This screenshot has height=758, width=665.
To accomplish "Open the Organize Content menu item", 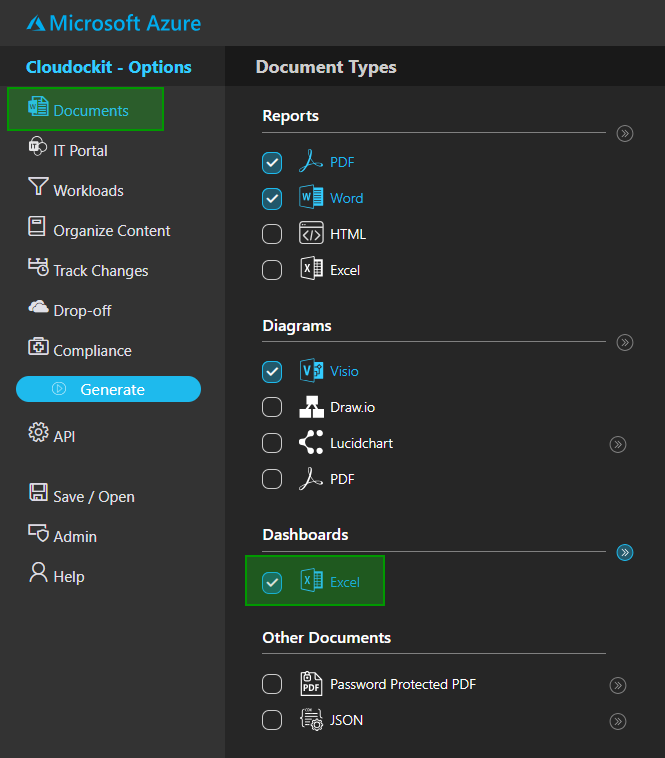I will 111,231.
